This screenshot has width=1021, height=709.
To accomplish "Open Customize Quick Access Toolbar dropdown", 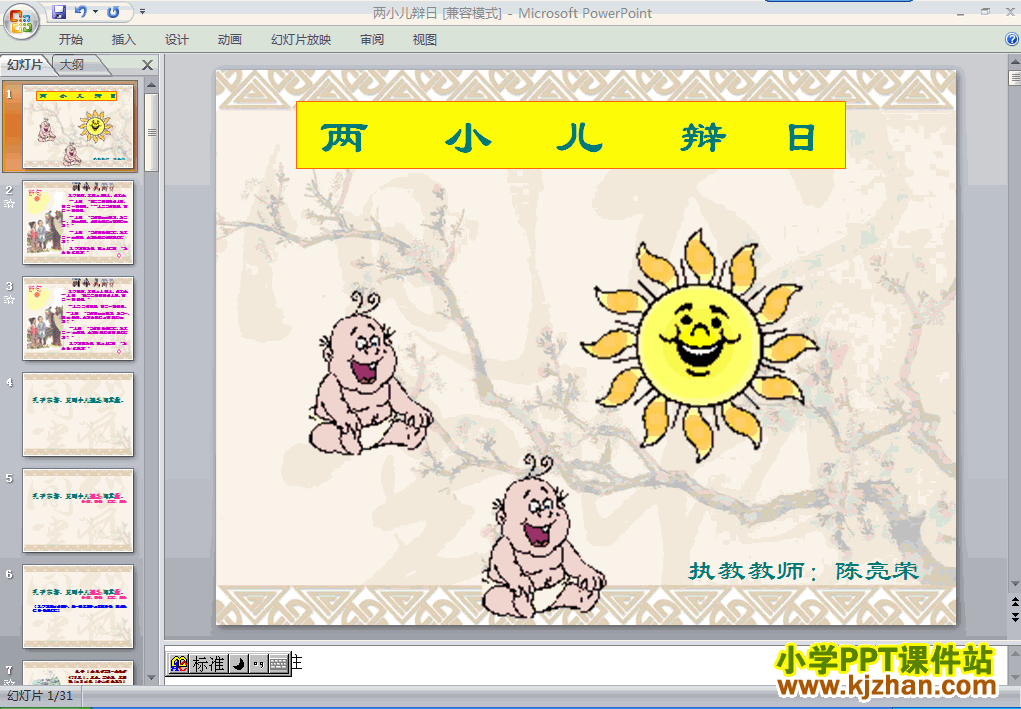I will point(143,12).
